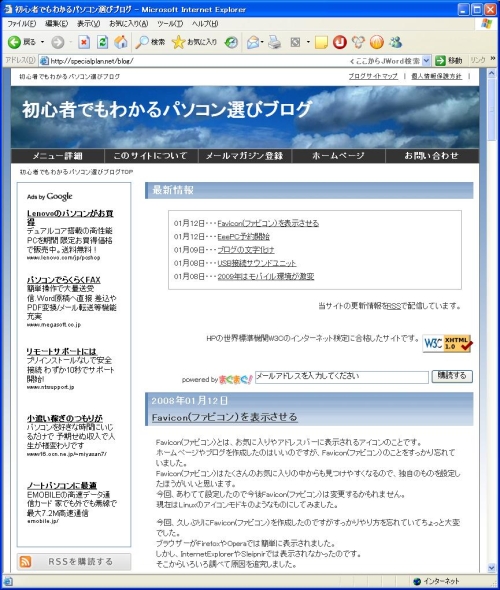Open the ブログの文字化け link

point(246,250)
